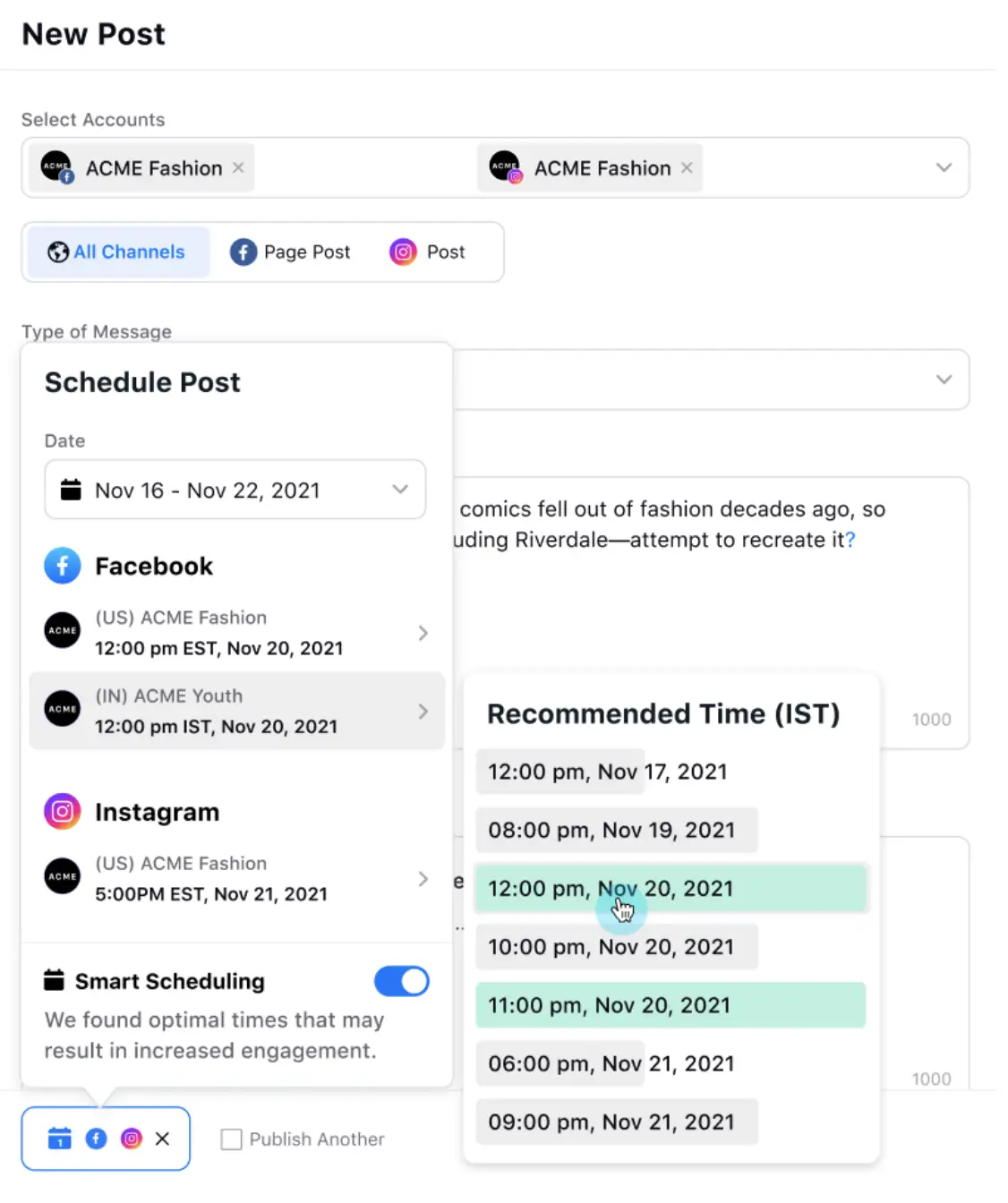Click the Facebook logo in Schedule Post
1008x1203 pixels.
[x=63, y=566]
